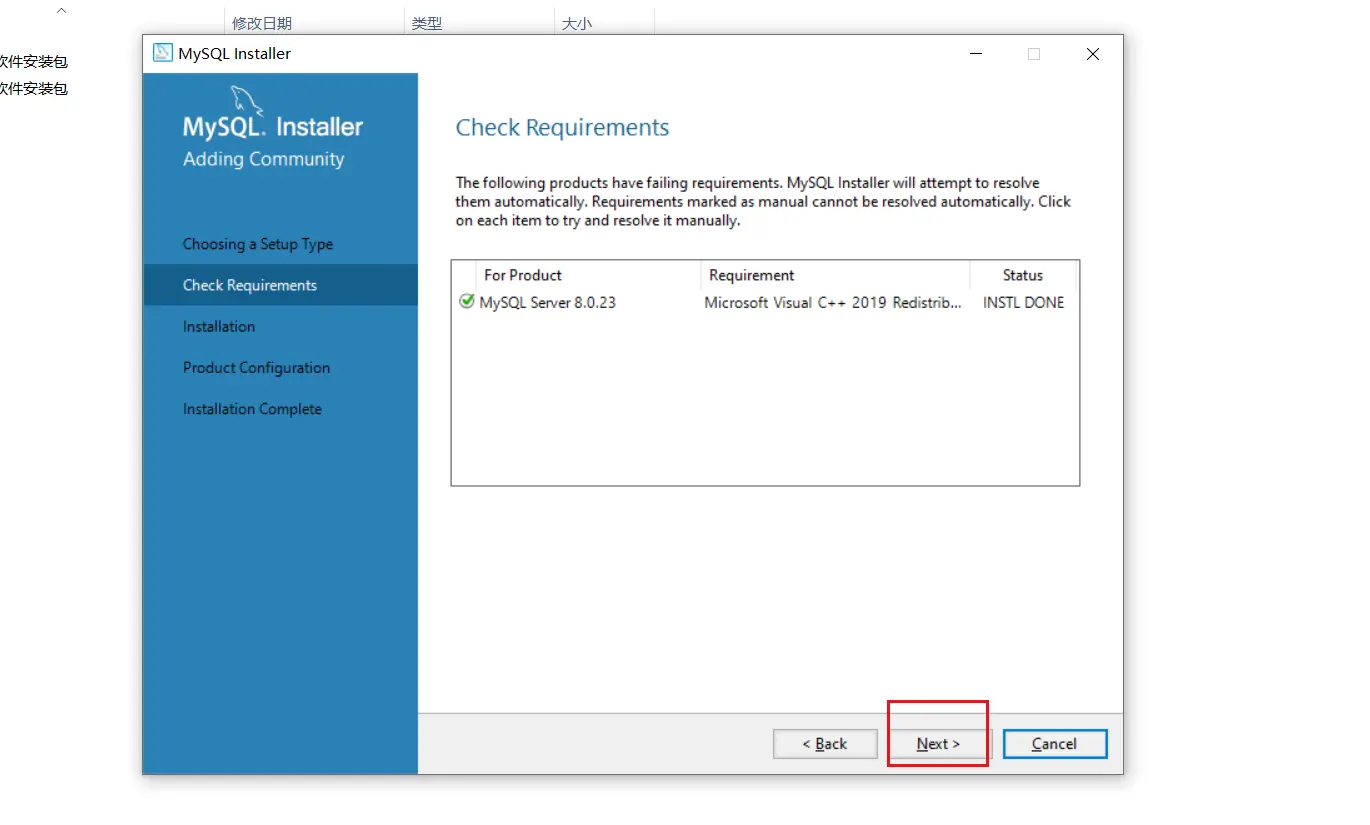Select the MySQL Server 8.0.23 row
The image size is (1370, 825).
[x=547, y=302]
